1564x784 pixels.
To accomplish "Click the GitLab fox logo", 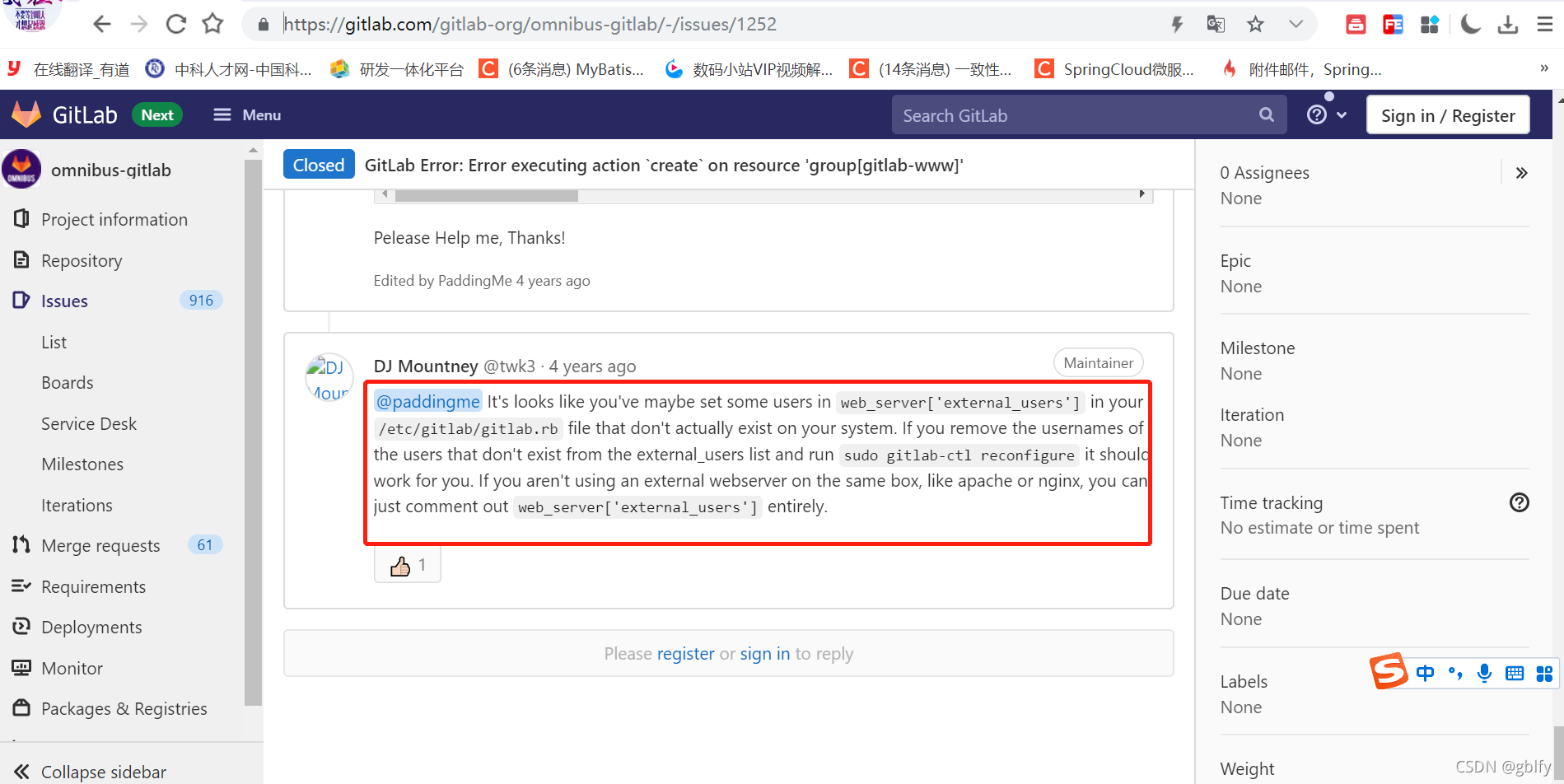I will 26,114.
